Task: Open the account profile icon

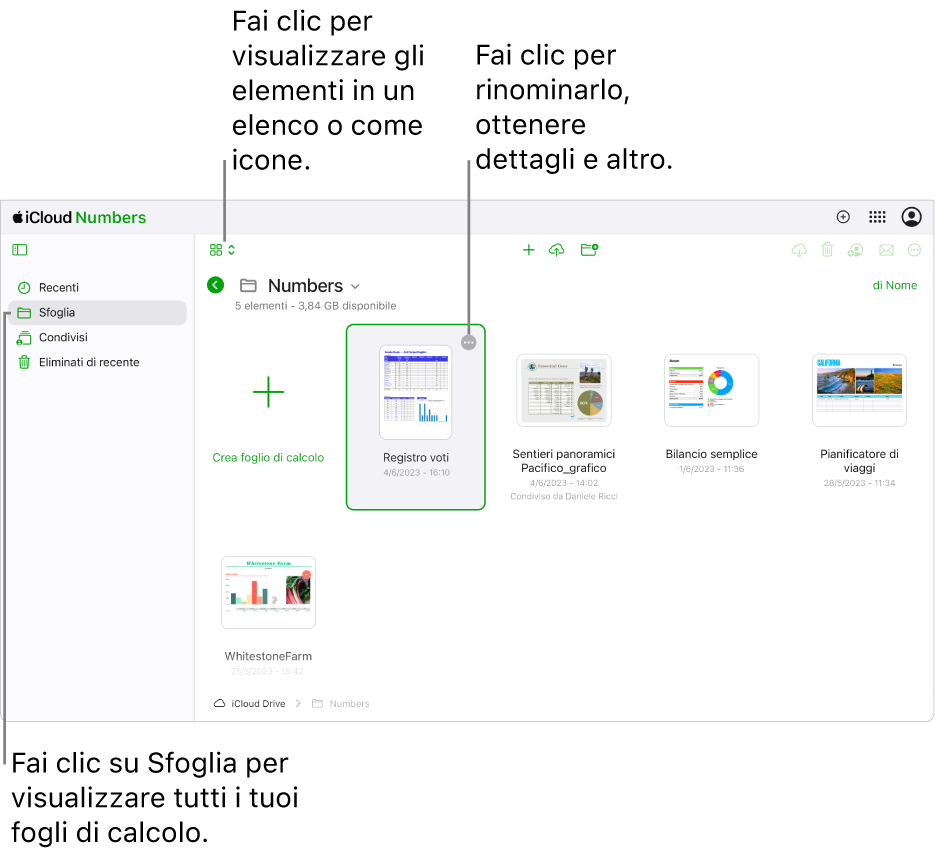Action: tap(913, 217)
